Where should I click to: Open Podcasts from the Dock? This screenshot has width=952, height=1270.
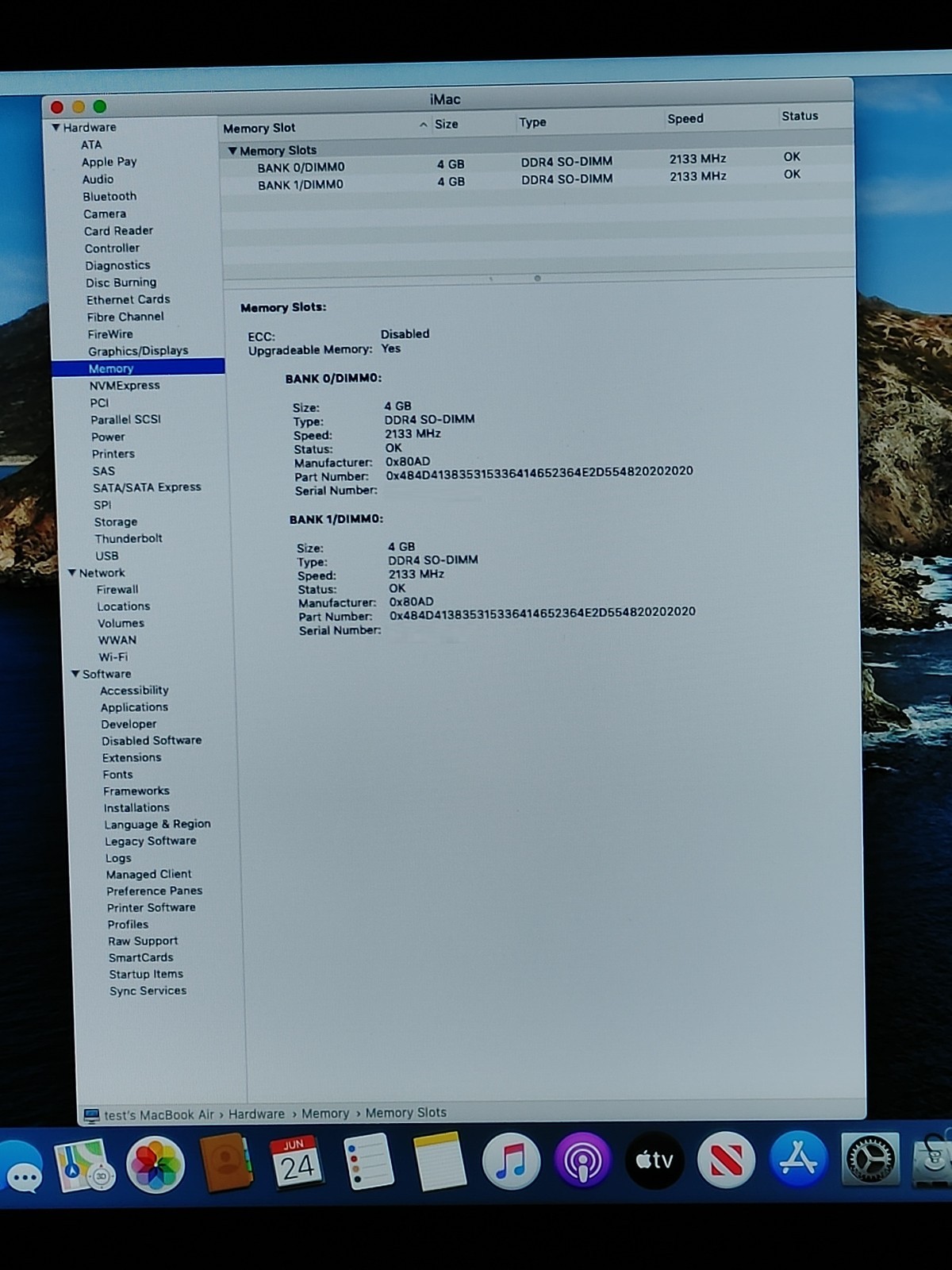tap(583, 1161)
